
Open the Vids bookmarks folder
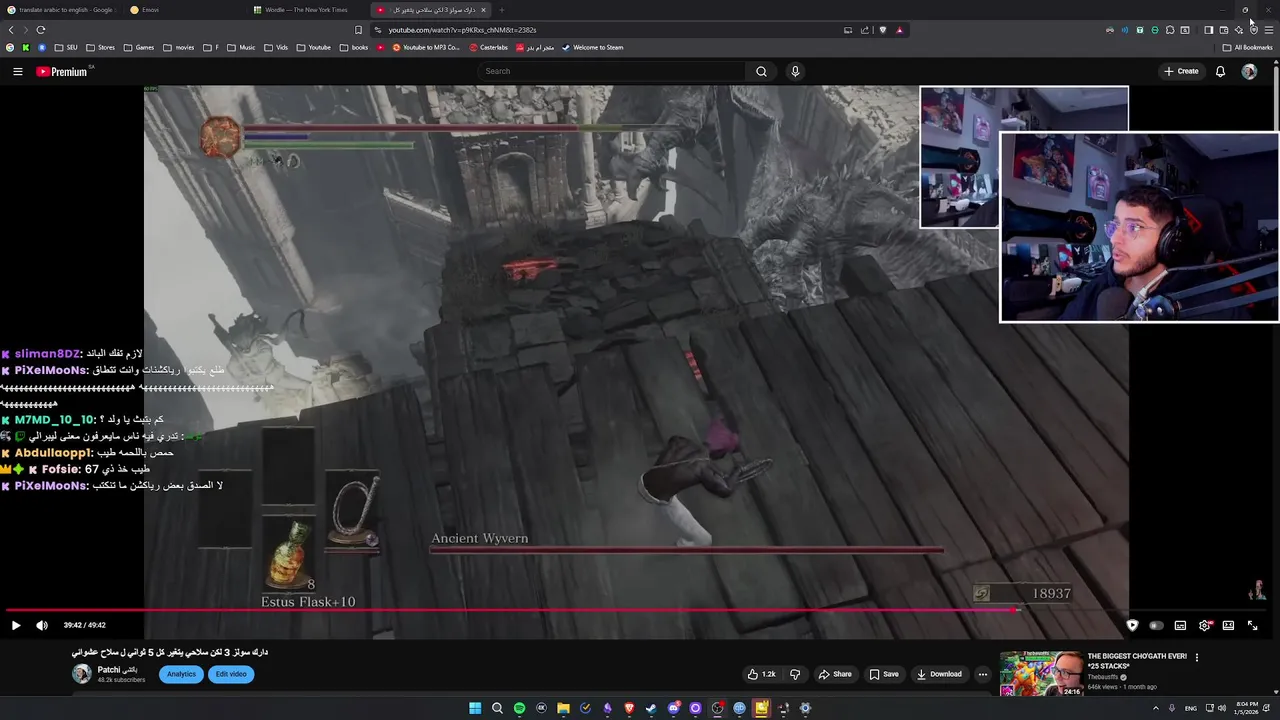coord(276,47)
